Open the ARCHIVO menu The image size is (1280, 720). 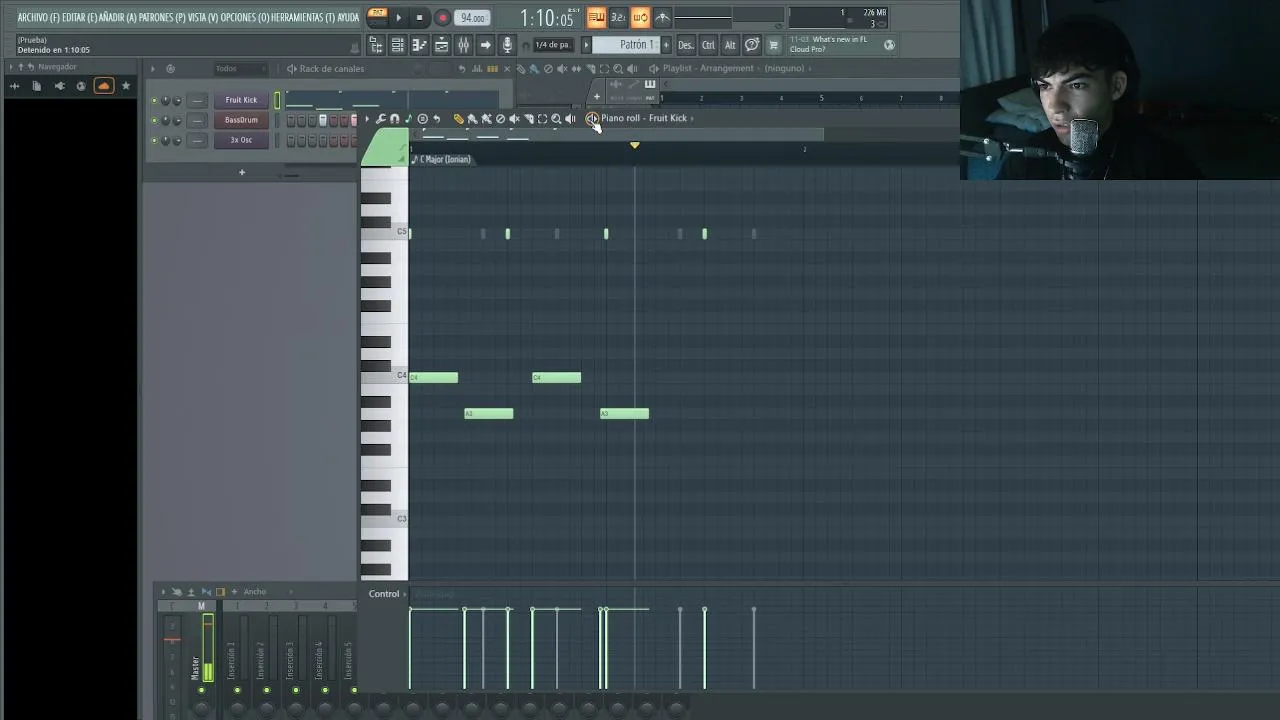click(x=38, y=17)
